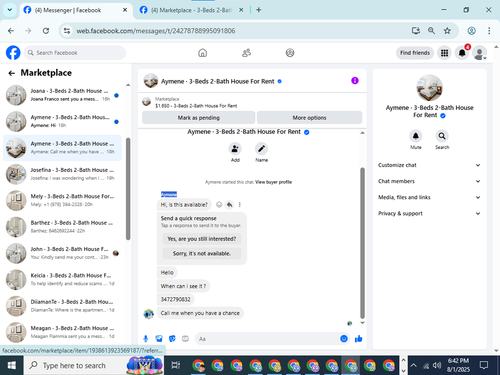This screenshot has width=500, height=375.
Task: Open Aymene 'Hi' conversation
Action: (x=62, y=121)
